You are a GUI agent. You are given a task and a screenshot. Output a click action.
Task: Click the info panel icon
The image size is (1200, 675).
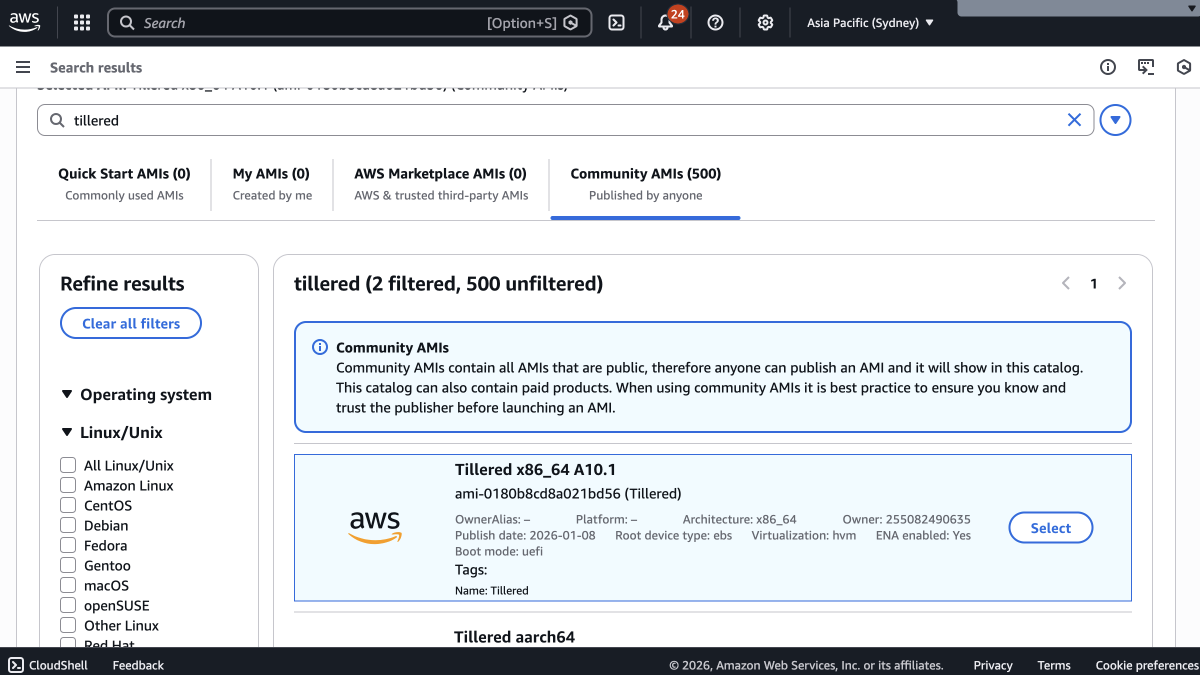click(x=1108, y=67)
